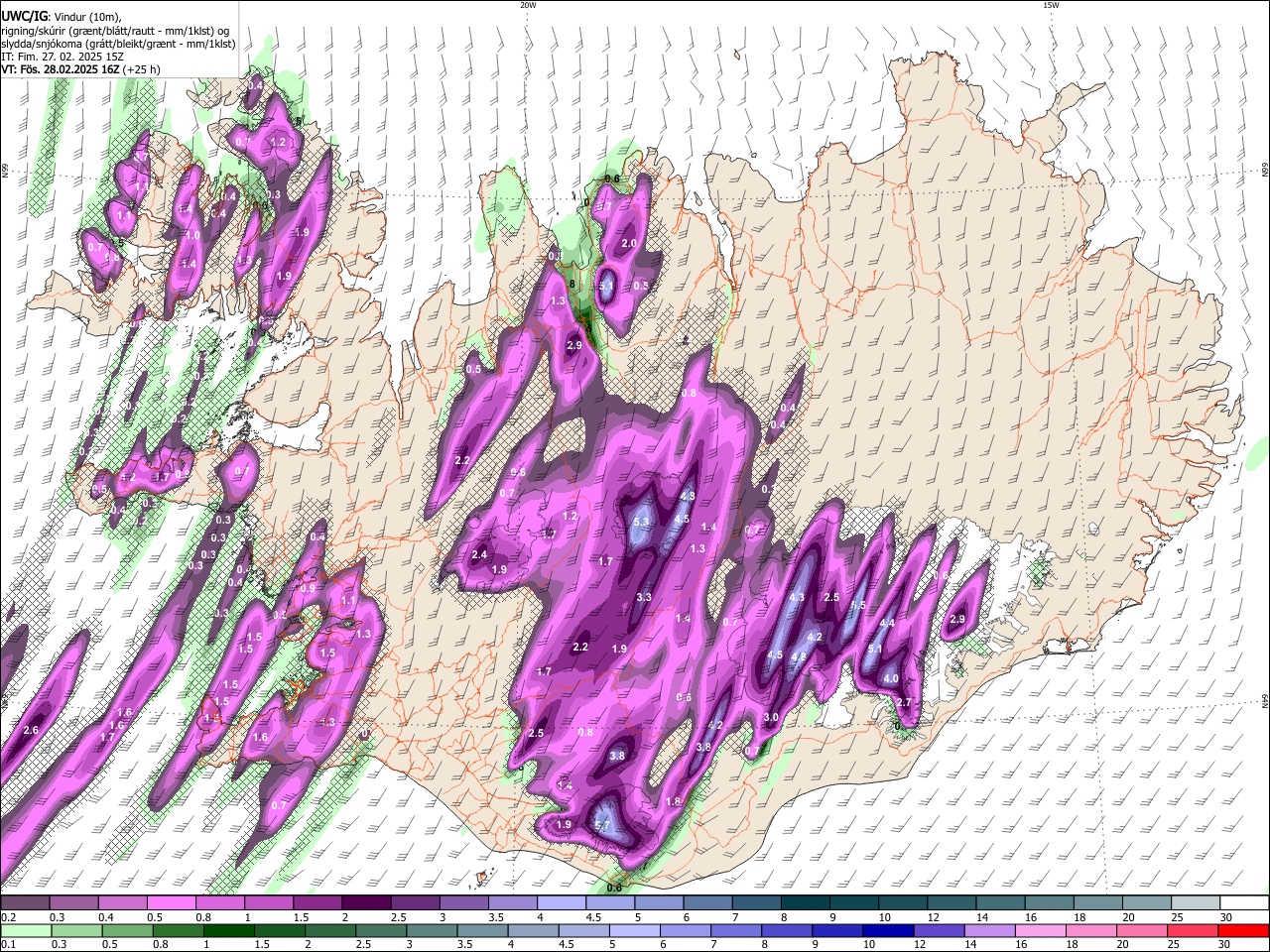Viewport: 1270px width, 952px height.
Task: Click the 4.8 precipitation value on the map
Action: [x=797, y=656]
